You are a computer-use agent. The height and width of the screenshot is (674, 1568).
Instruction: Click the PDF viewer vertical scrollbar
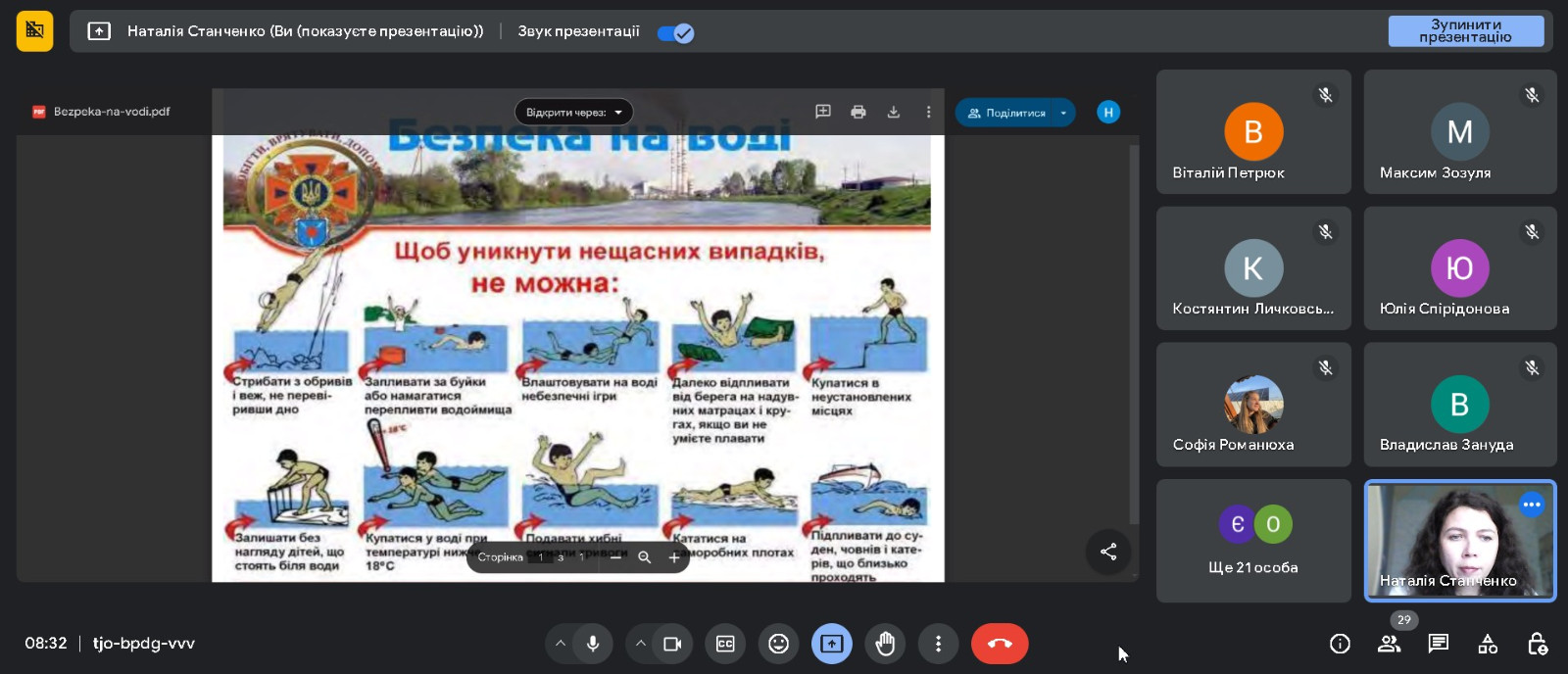(1134, 333)
